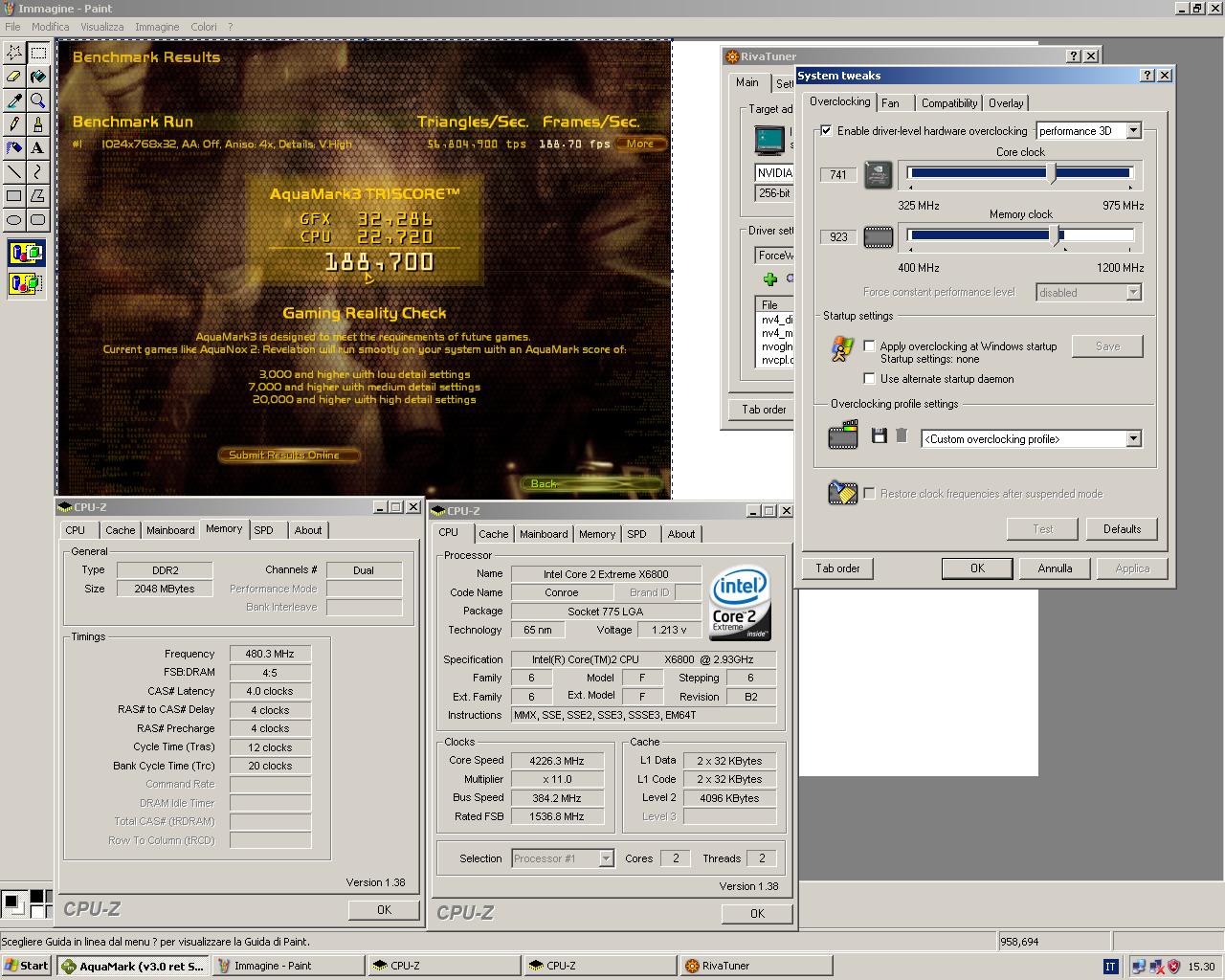Open the File menu in Paint

[12, 27]
